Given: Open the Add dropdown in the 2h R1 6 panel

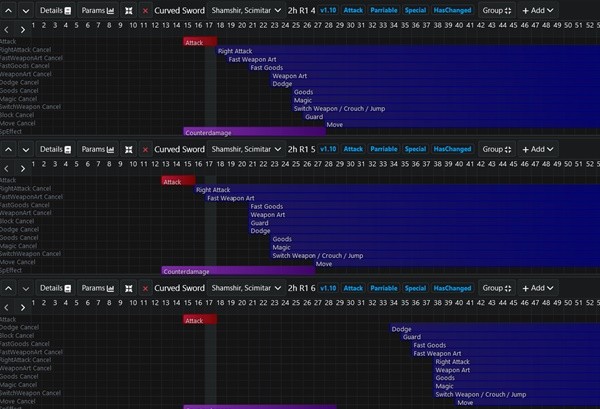Looking at the screenshot, I should click(x=537, y=288).
